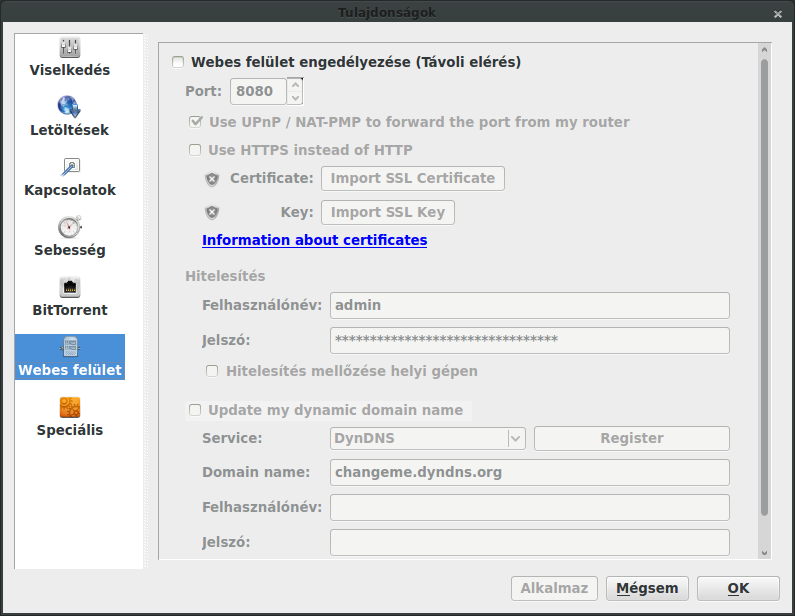Enable Update my dynamic domain name

[x=195, y=410]
